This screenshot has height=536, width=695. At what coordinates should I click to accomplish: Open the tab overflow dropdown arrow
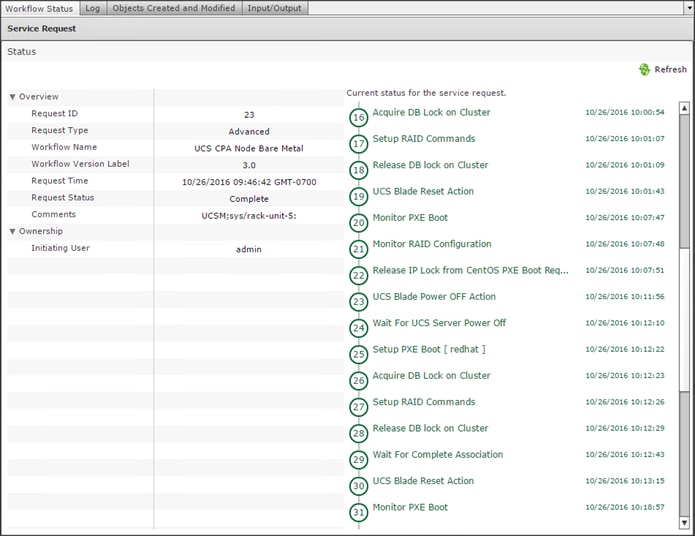point(689,8)
